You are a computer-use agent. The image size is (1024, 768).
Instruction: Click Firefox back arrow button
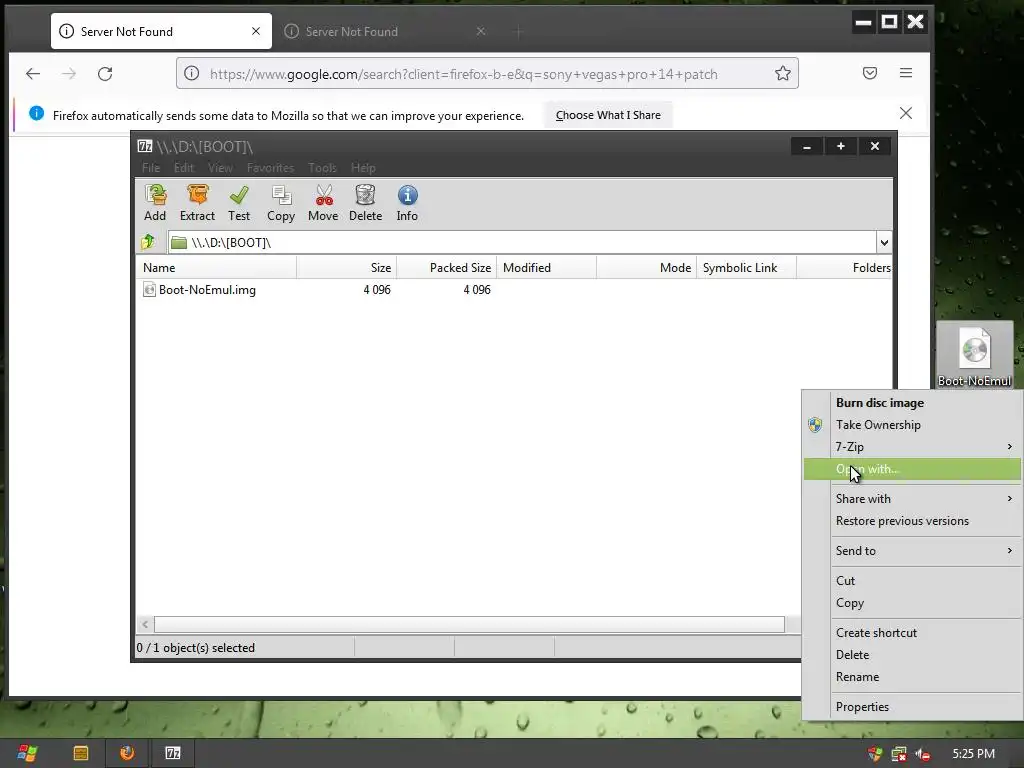[x=33, y=74]
